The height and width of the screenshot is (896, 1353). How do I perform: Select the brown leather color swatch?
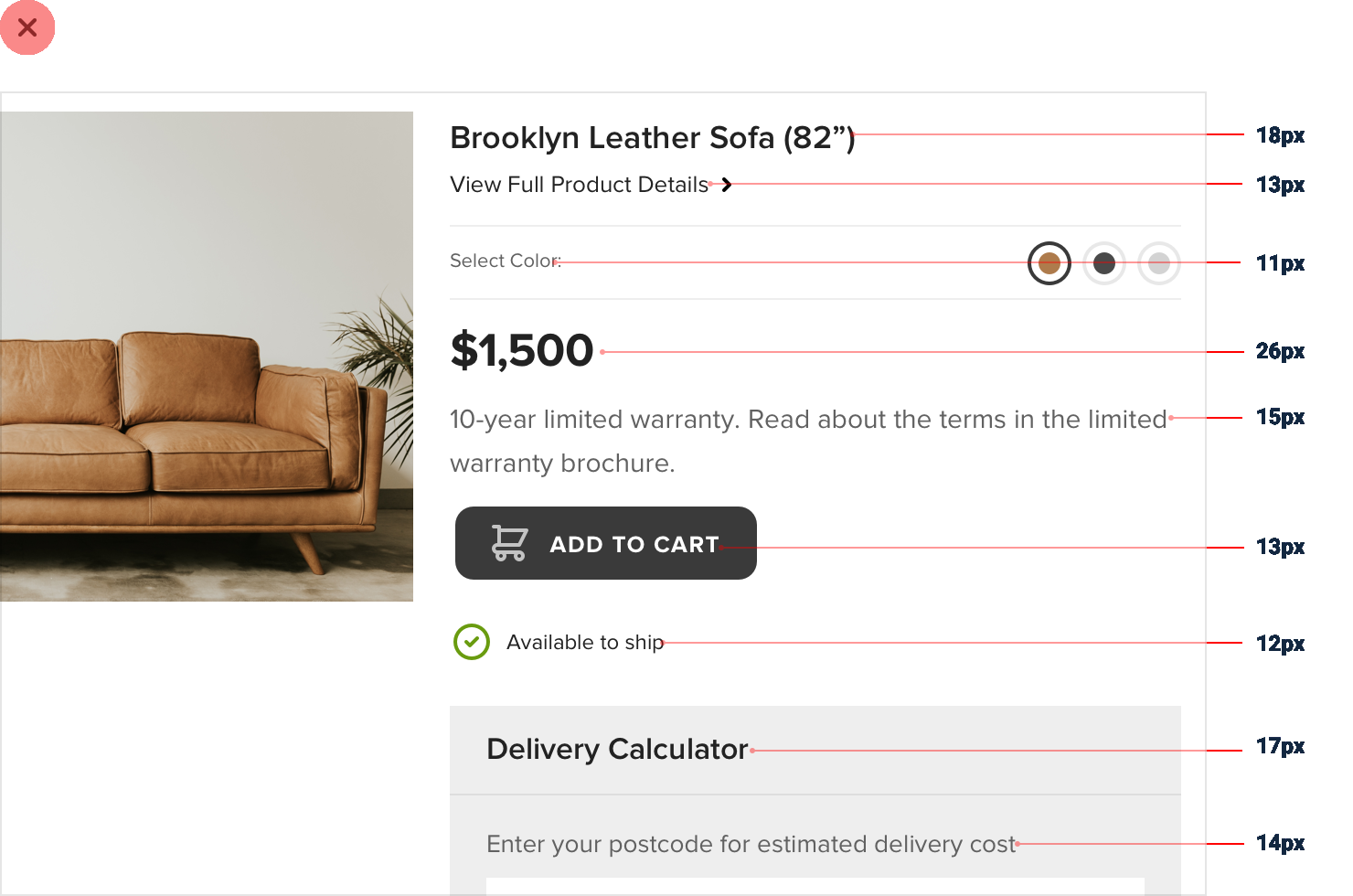pos(1049,263)
